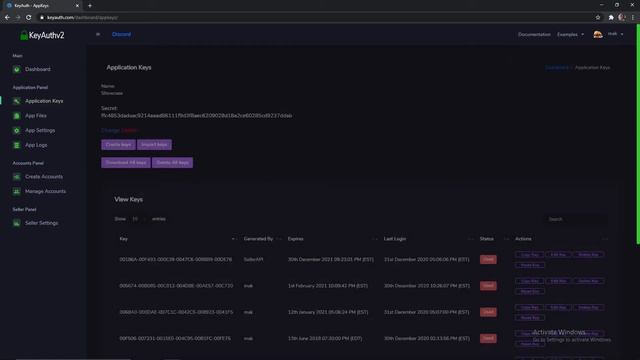
Task: Select the application secret hash text
Action: click(x=196, y=116)
